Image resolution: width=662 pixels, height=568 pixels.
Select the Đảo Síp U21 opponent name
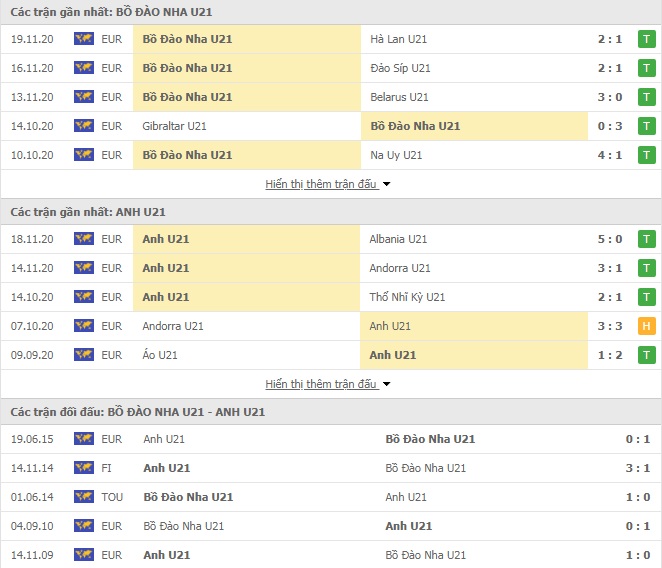pos(400,68)
